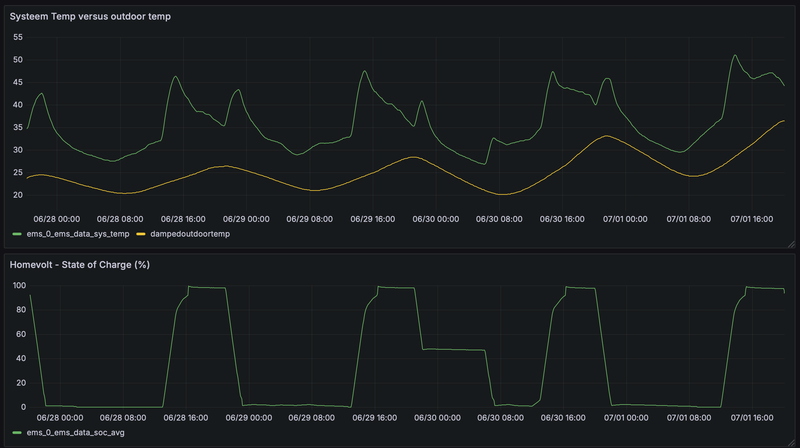
Task: Click the yellow outdoor temp peak near 07/01 00:00
Action: pos(606,136)
